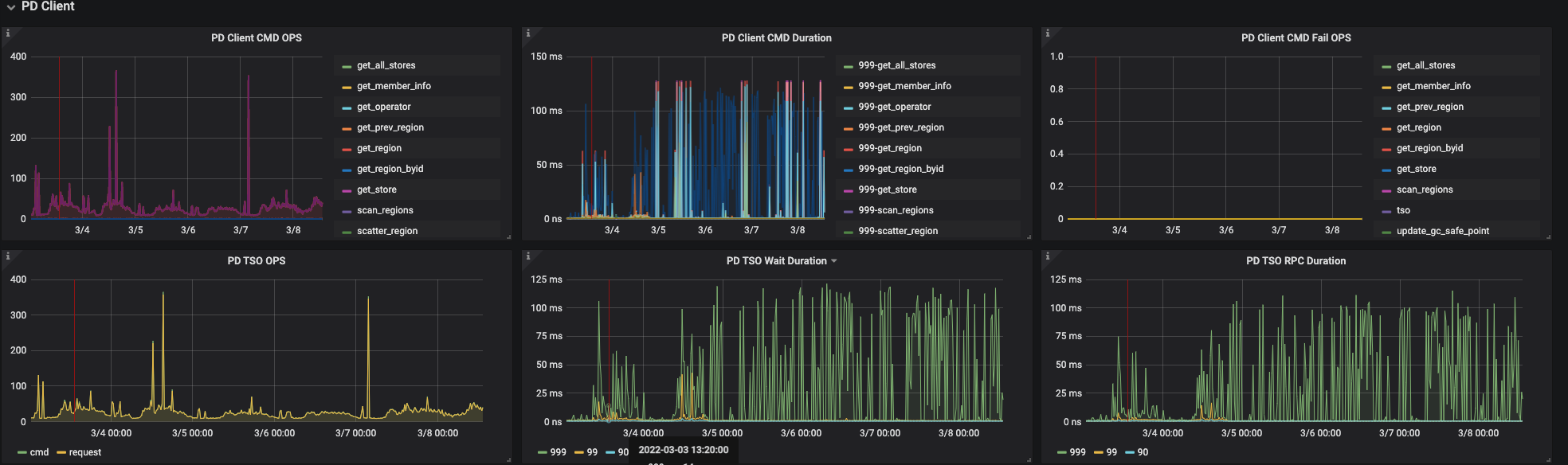
Task: Click get_all_stores color swatch in CMD OPS legend
Action: [347, 66]
